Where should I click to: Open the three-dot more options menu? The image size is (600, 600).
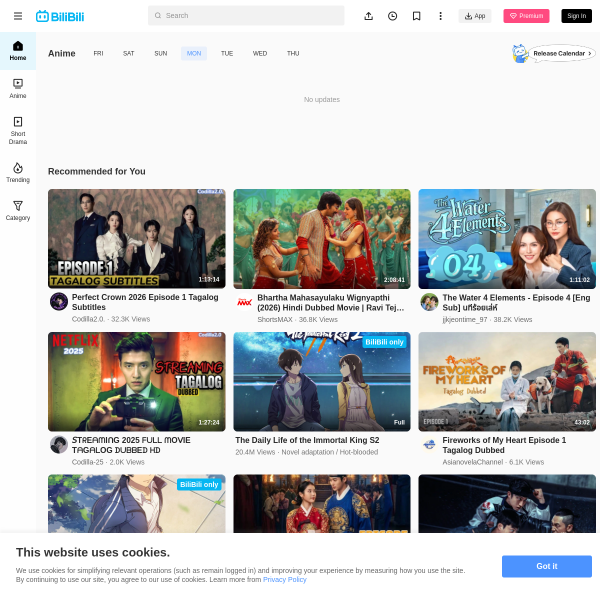coord(440,16)
